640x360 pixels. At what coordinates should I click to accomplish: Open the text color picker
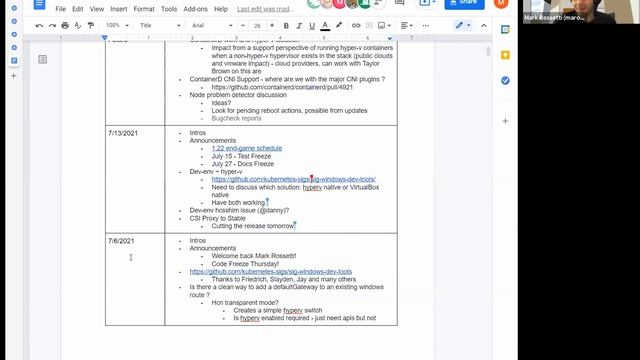pos(325,26)
